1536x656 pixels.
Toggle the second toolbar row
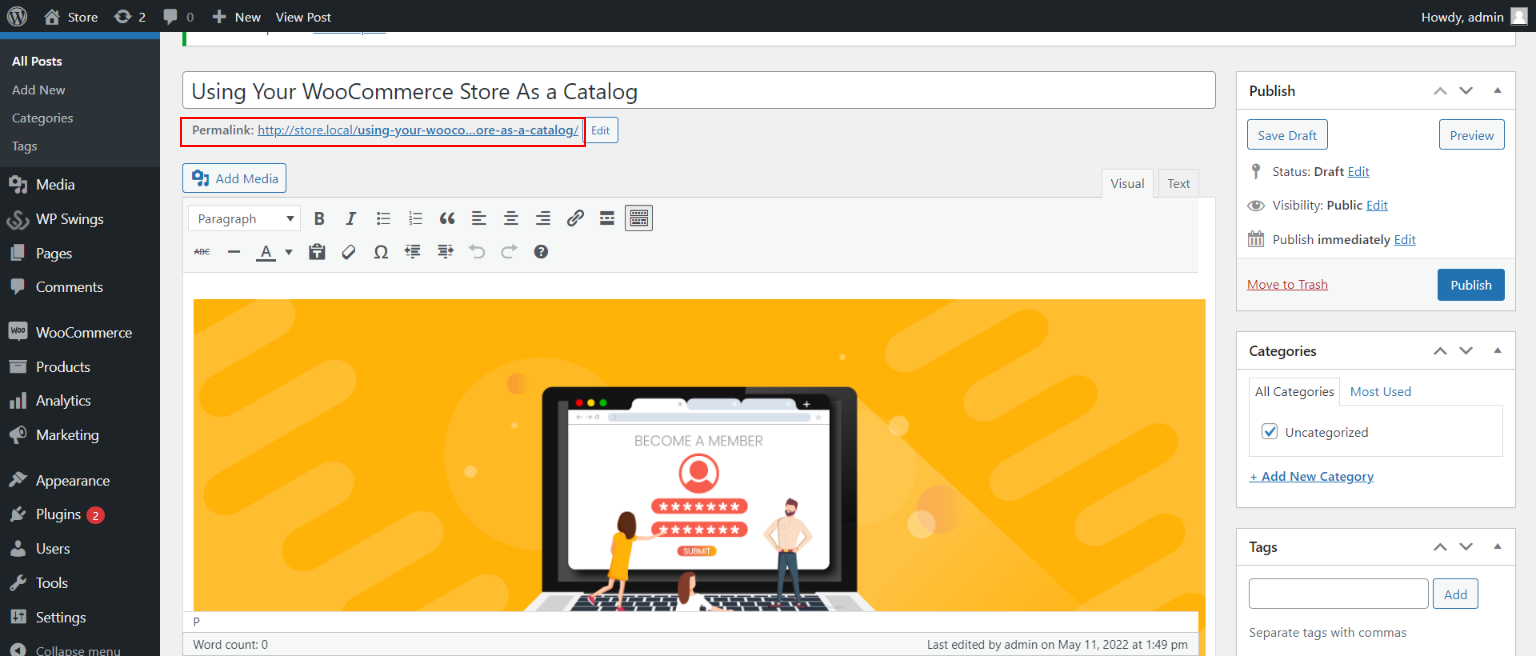(x=639, y=218)
